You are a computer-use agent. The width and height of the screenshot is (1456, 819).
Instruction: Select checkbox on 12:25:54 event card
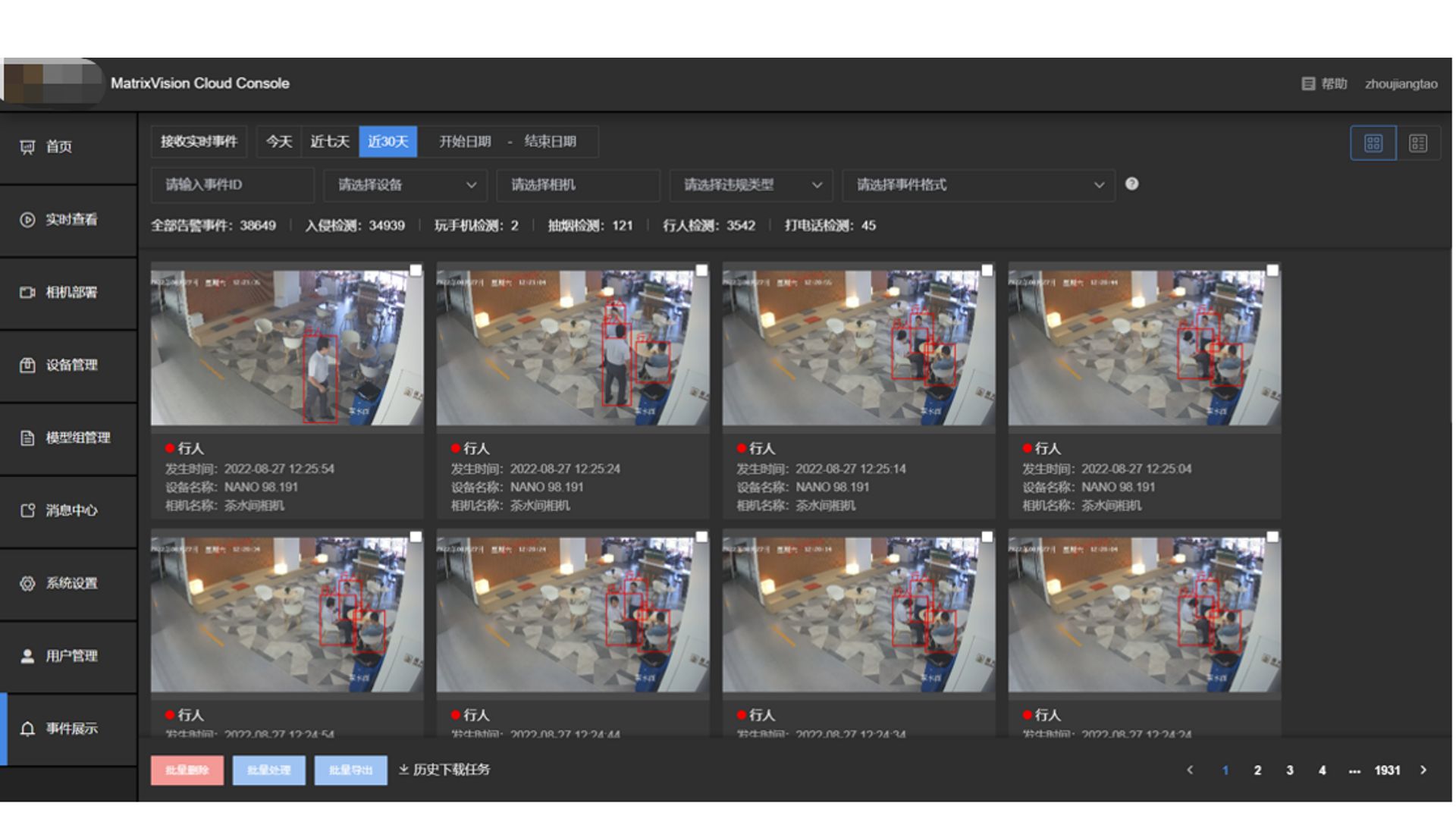(416, 271)
